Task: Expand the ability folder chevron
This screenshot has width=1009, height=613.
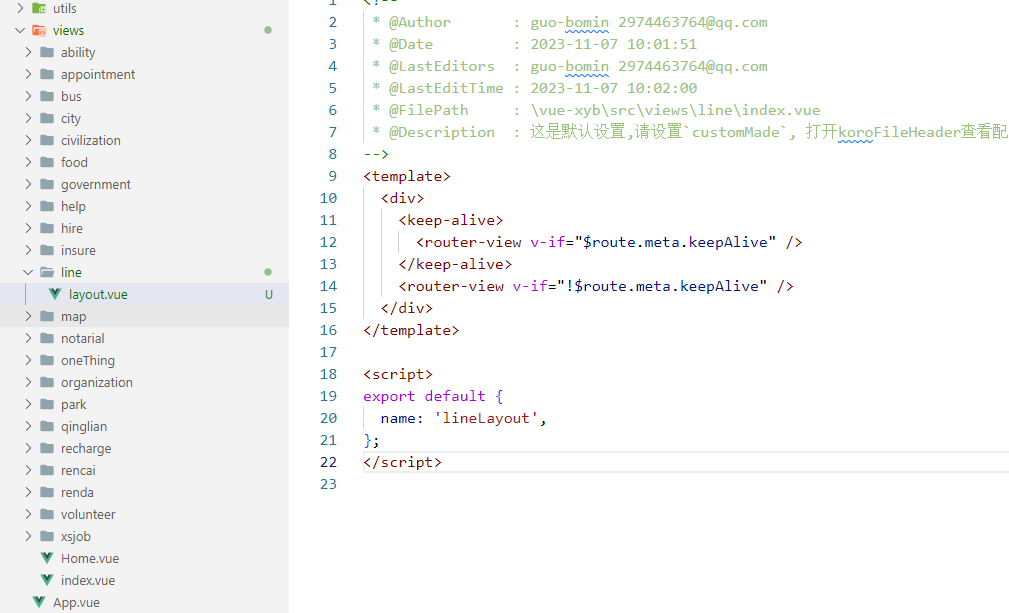Action: (x=28, y=52)
